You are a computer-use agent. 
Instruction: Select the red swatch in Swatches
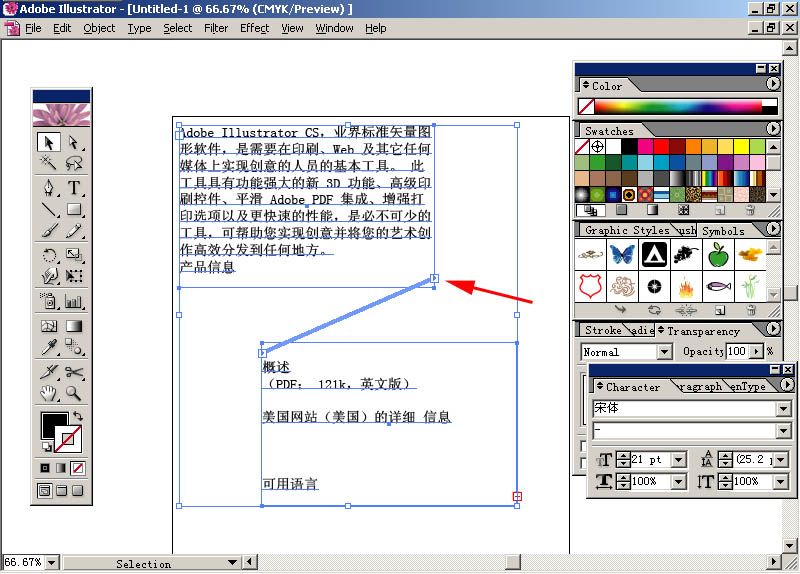661,147
